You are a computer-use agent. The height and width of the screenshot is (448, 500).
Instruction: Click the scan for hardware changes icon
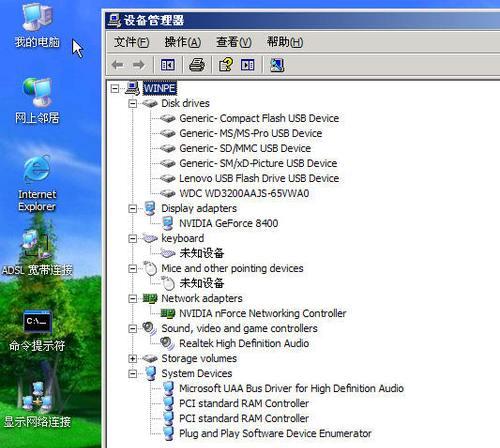[x=277, y=65]
